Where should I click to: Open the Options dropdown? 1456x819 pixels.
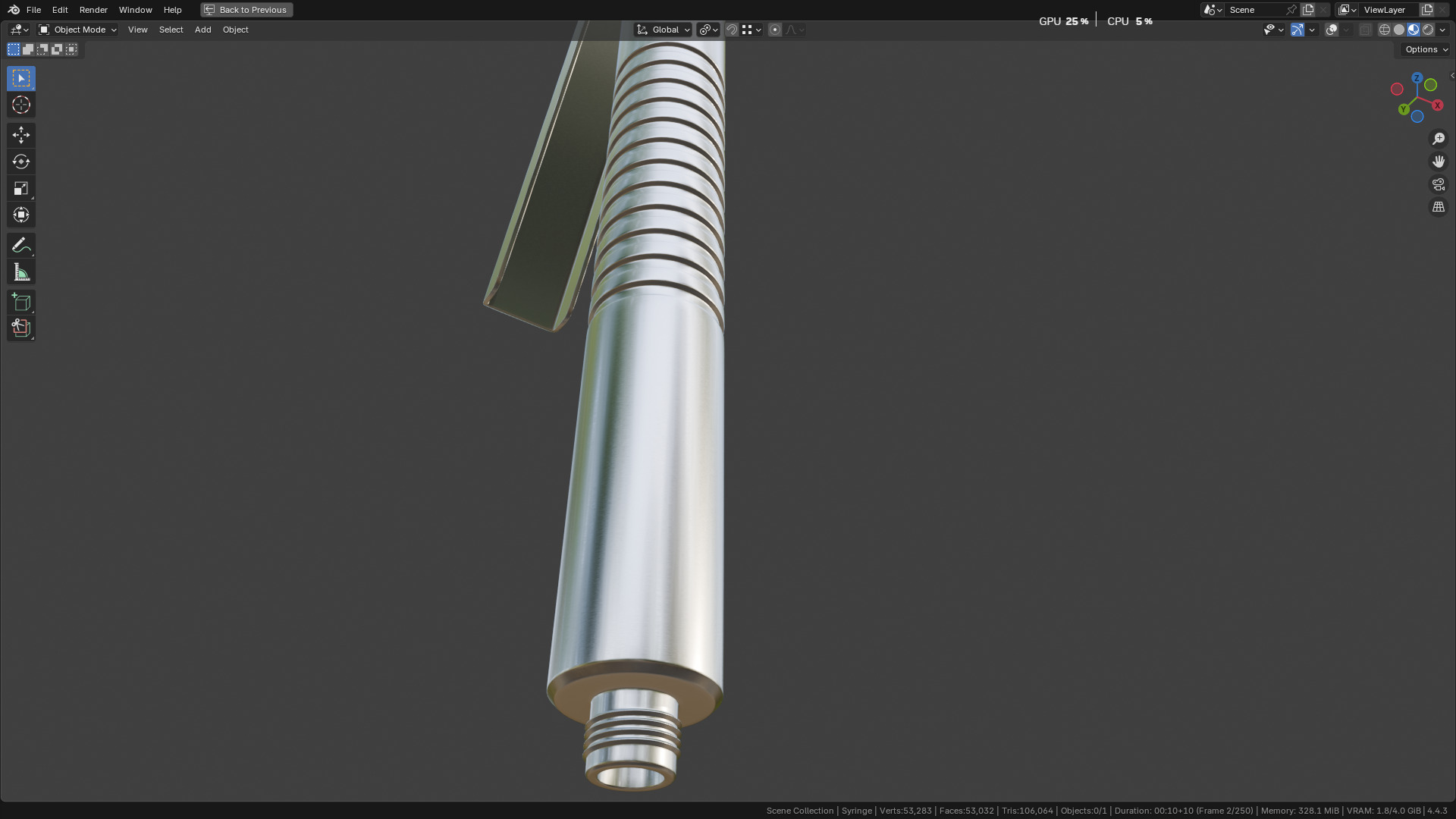1426,49
